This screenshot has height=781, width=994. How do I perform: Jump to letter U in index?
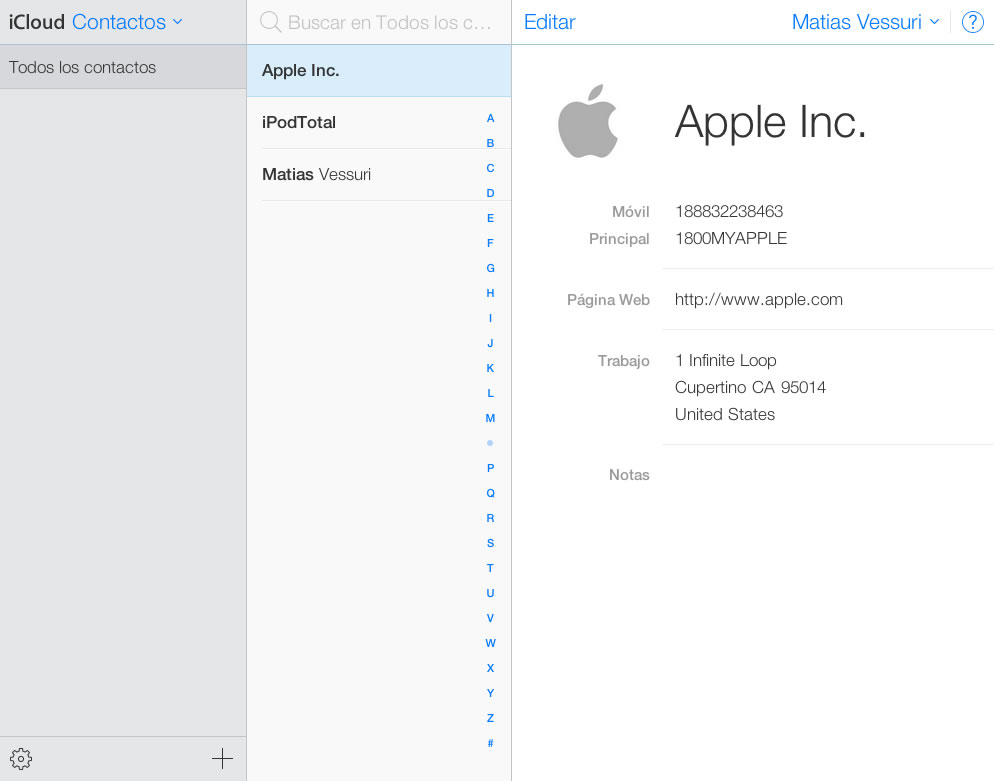pos(490,593)
